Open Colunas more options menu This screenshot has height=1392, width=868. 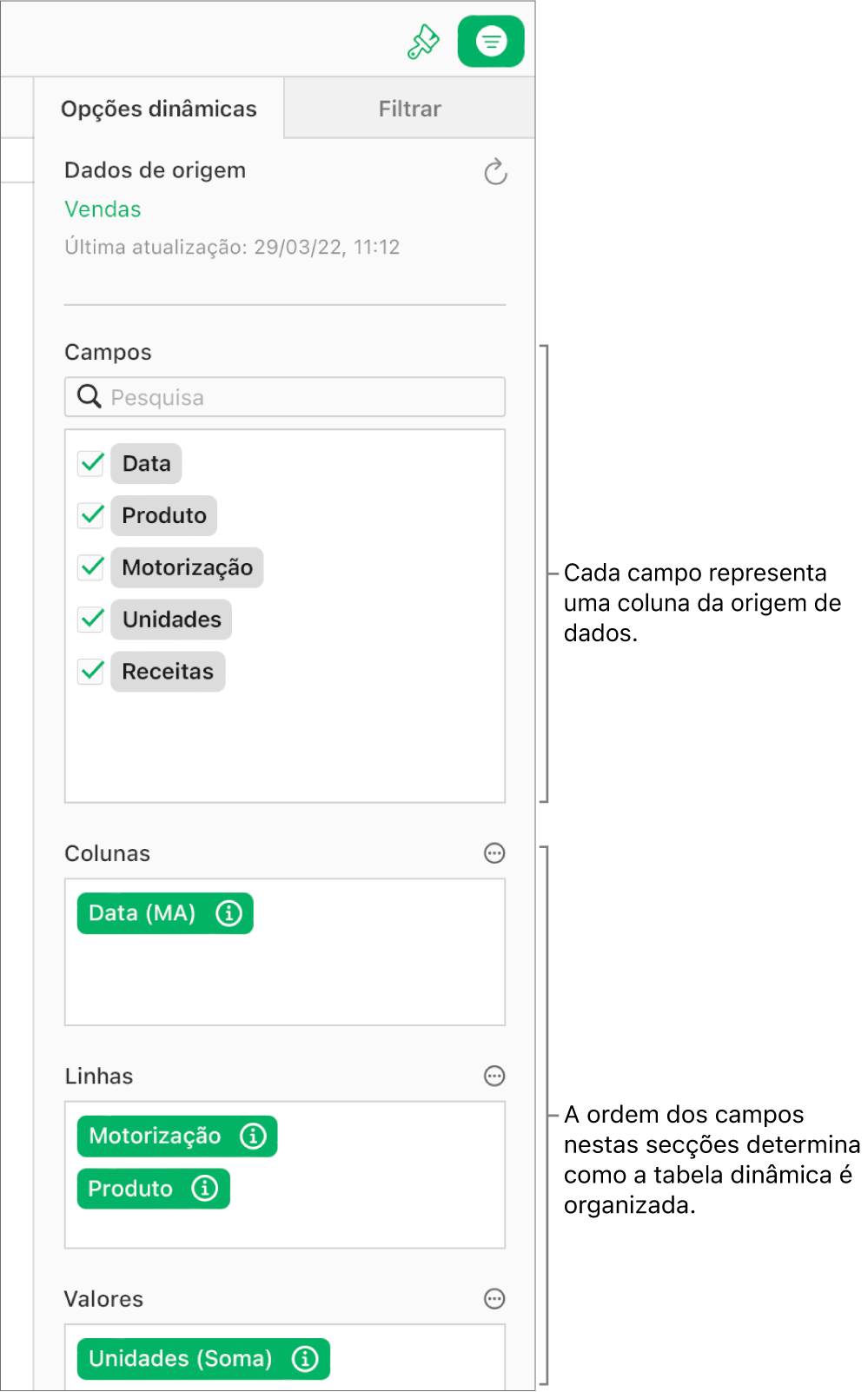point(494,853)
